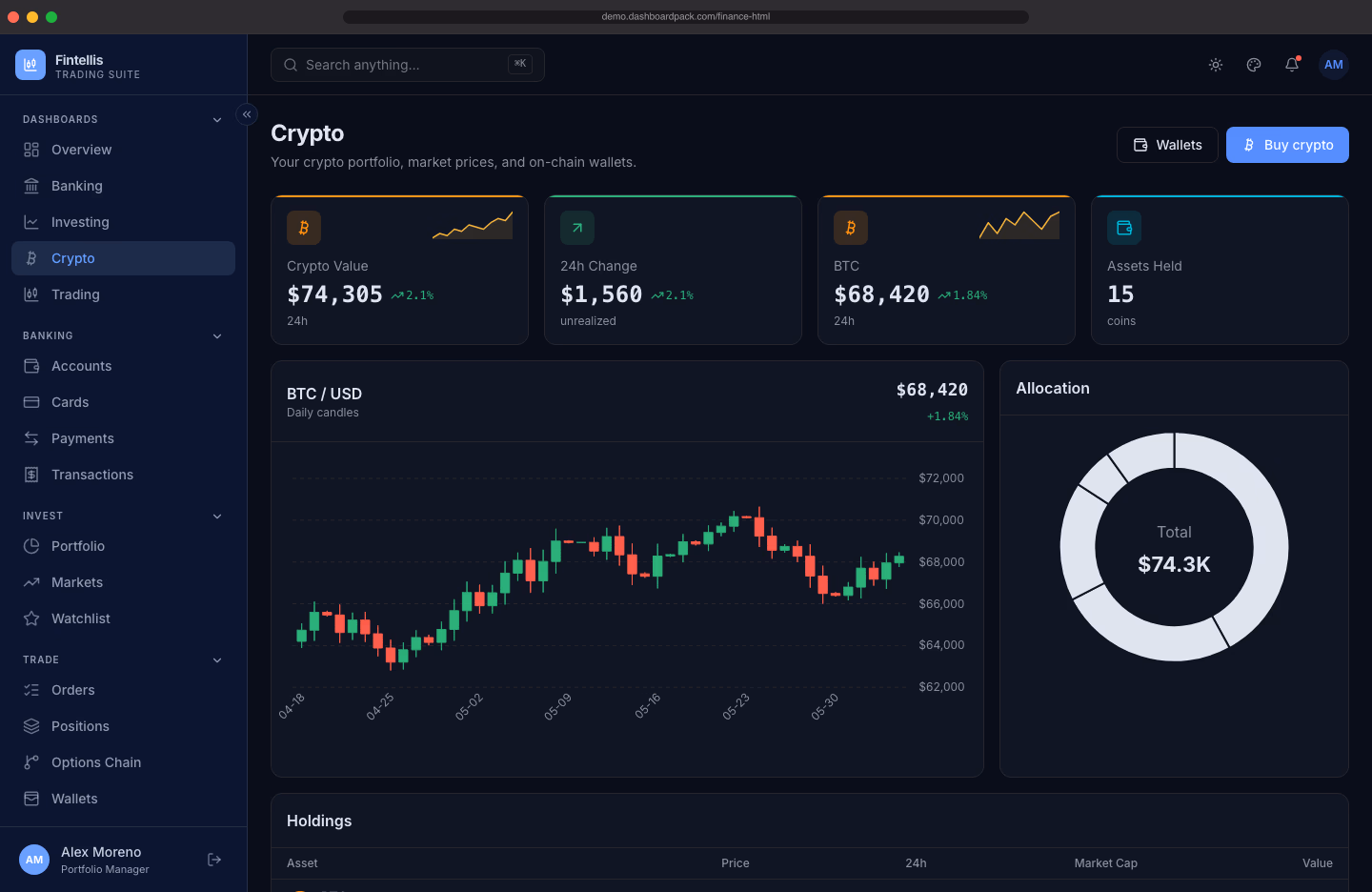
Task: Click the Transactions receipt icon
Action: tap(31, 475)
